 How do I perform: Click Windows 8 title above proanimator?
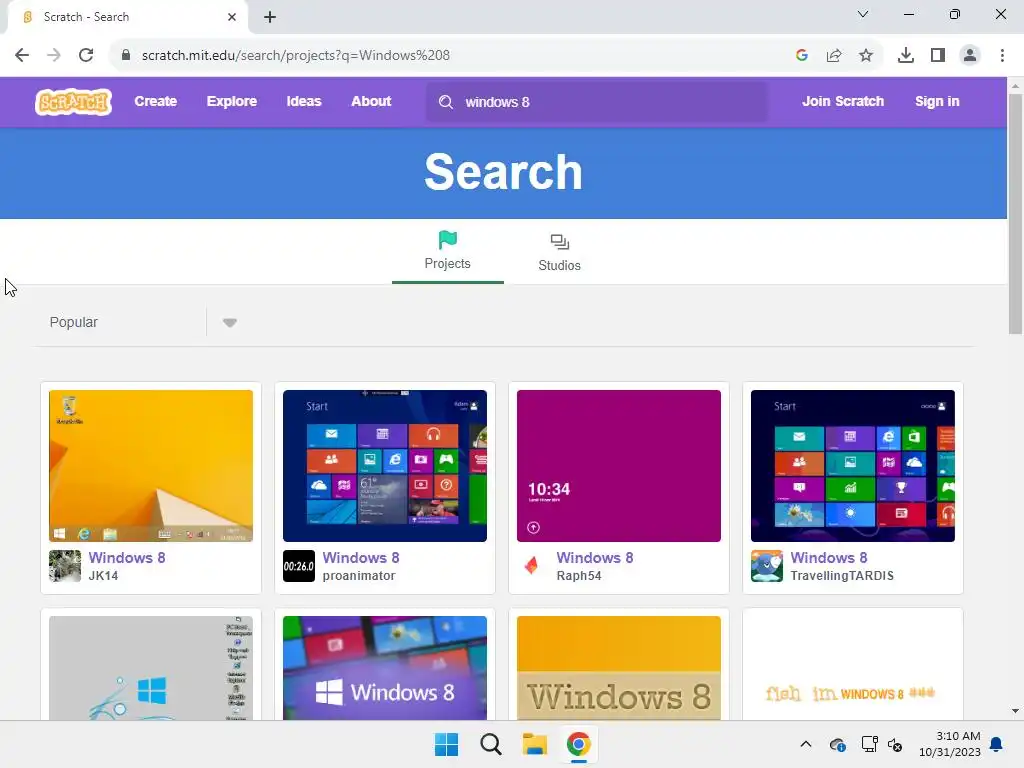[x=360, y=558]
